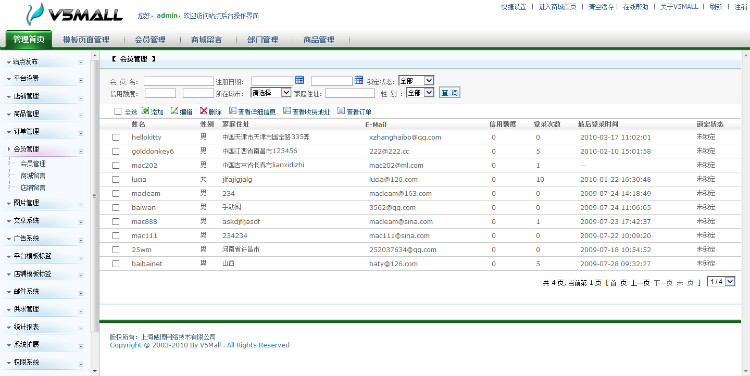Click the small icon right of sidebar 订单管理
Screen dimensions: 750x376
81,133
